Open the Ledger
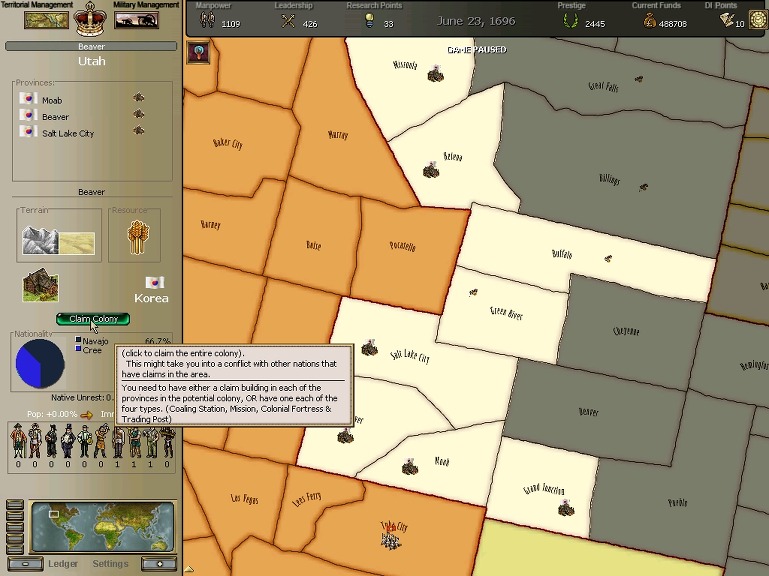Viewport: 769px width, 576px height. [x=63, y=564]
